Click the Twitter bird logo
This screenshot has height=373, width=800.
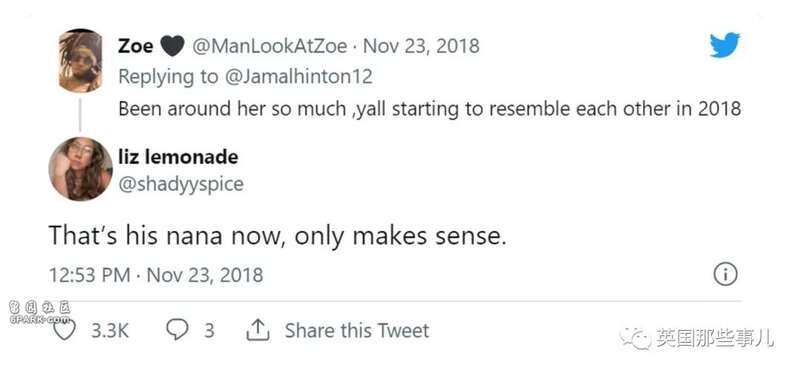click(725, 45)
